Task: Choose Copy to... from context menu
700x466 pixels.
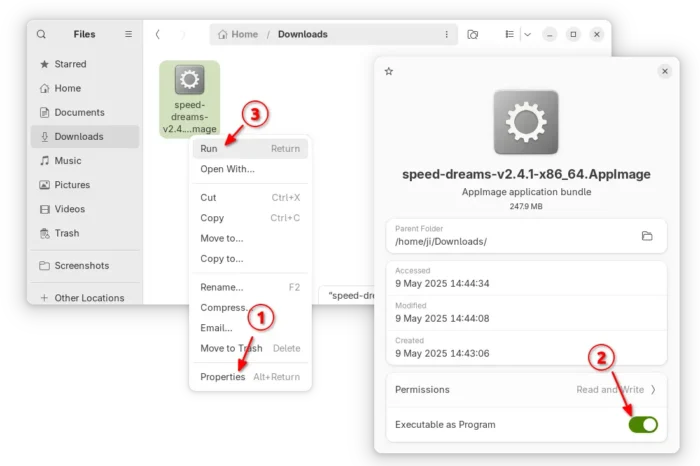Action: tap(250, 259)
